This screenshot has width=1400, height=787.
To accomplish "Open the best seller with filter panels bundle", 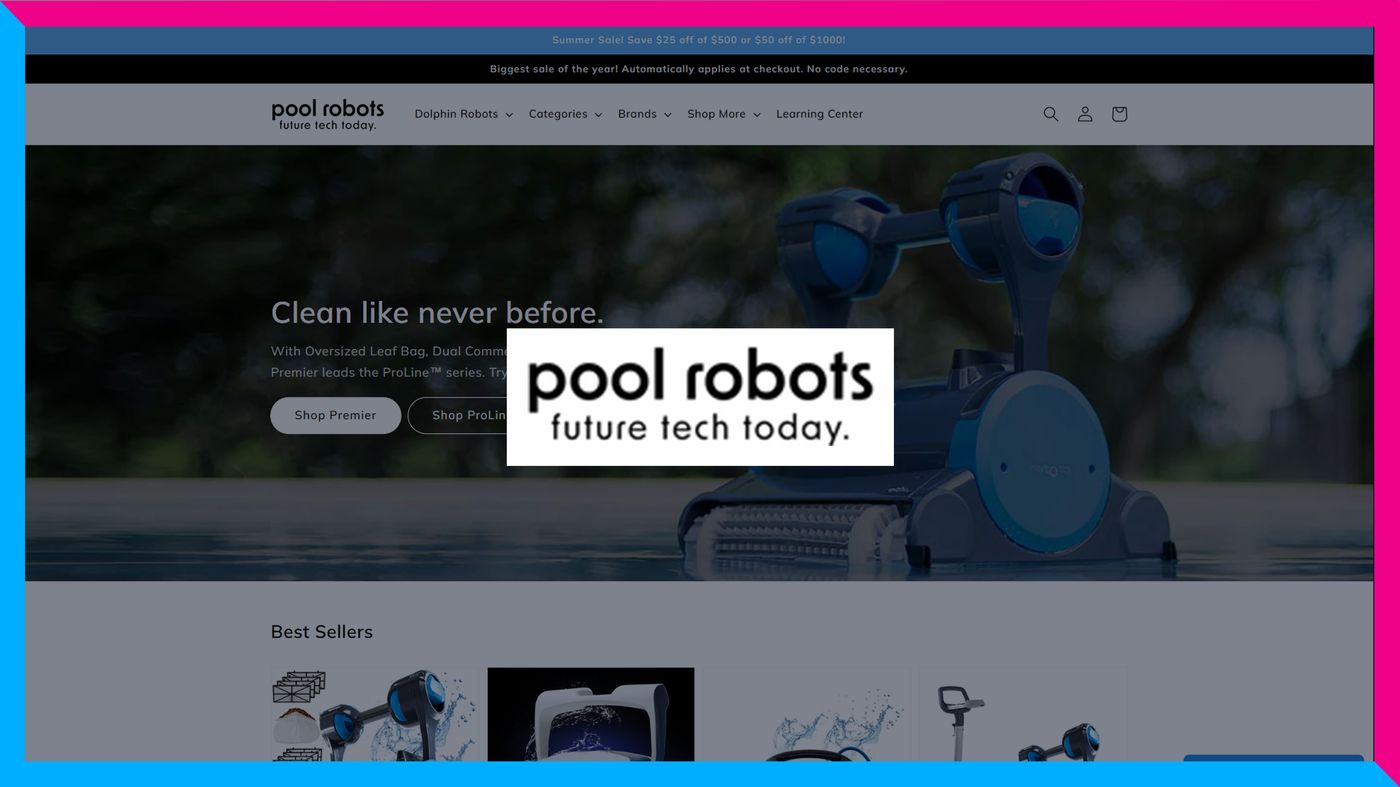I will click(x=374, y=714).
